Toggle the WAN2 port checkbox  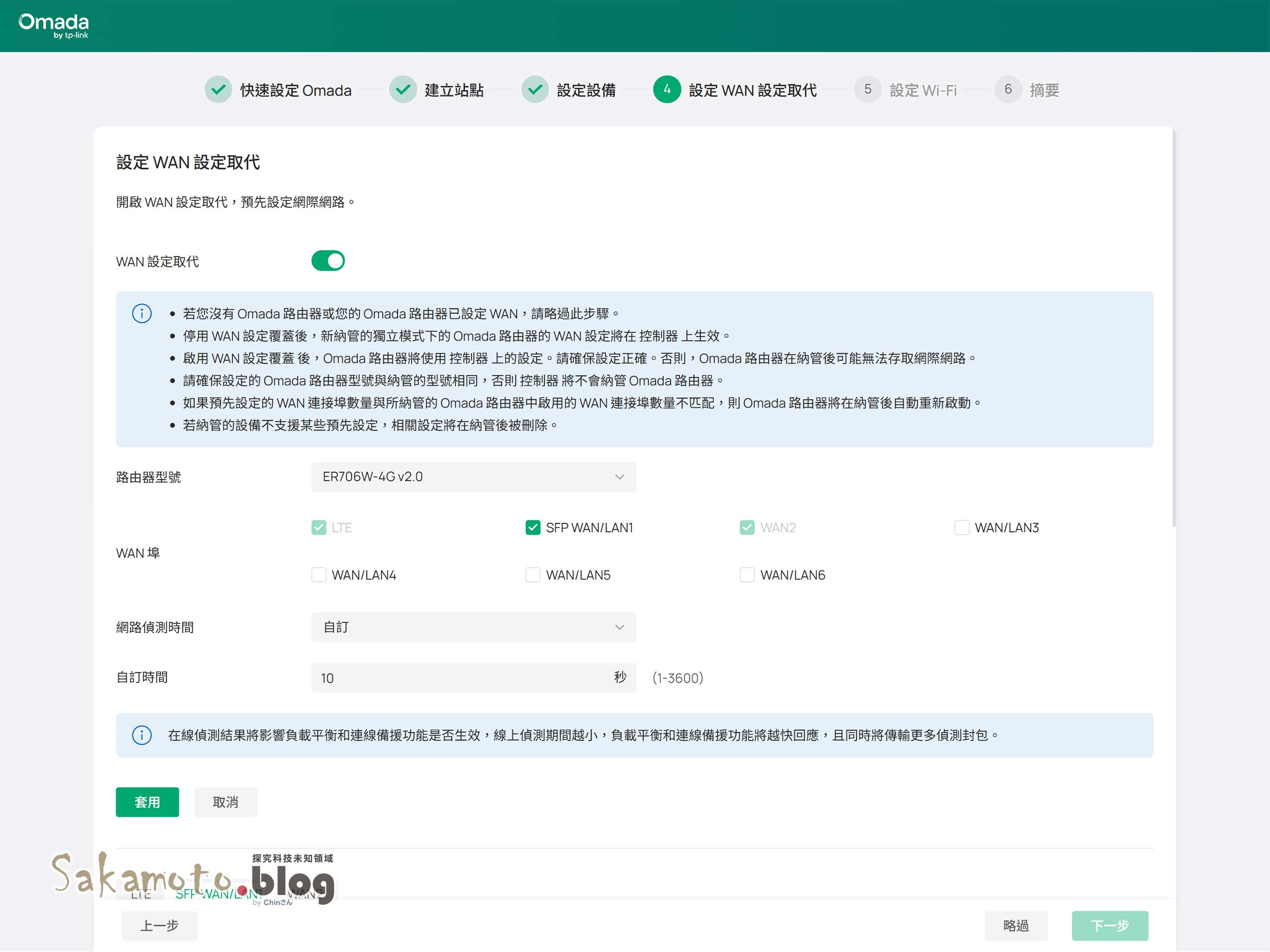click(747, 528)
